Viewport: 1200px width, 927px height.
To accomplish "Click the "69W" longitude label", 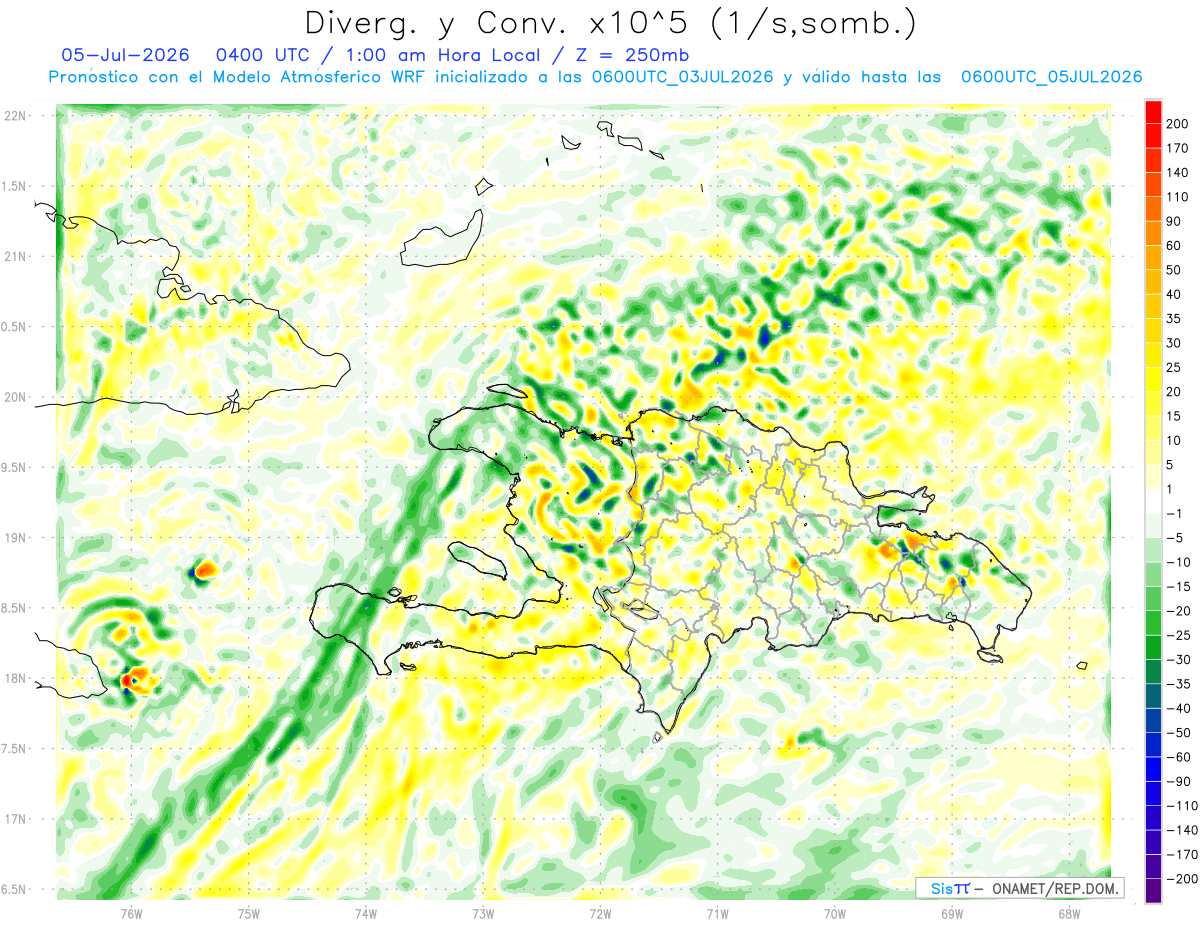I will coord(952,914).
